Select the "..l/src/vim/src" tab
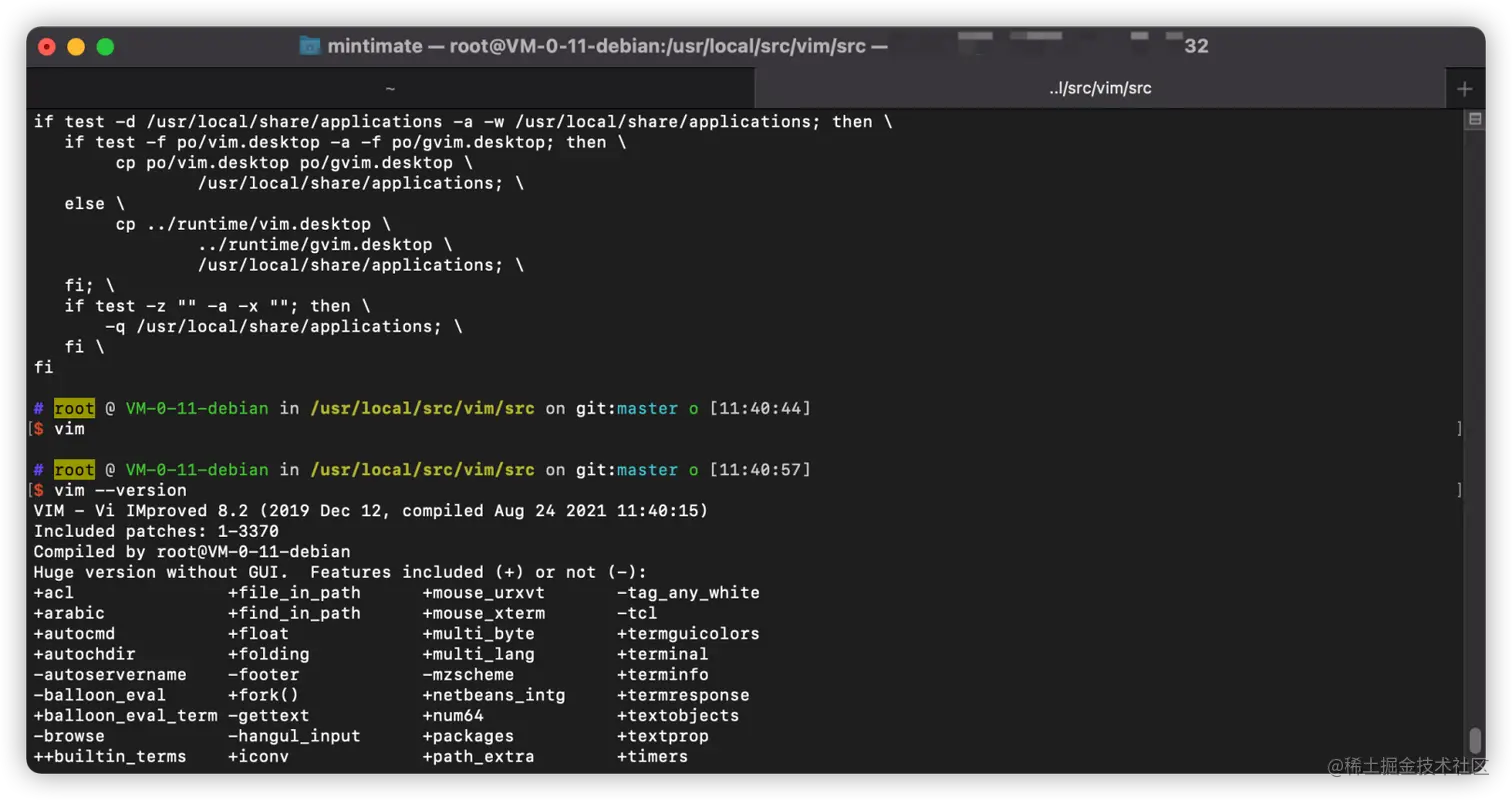This screenshot has width=1512, height=800. click(x=1100, y=88)
